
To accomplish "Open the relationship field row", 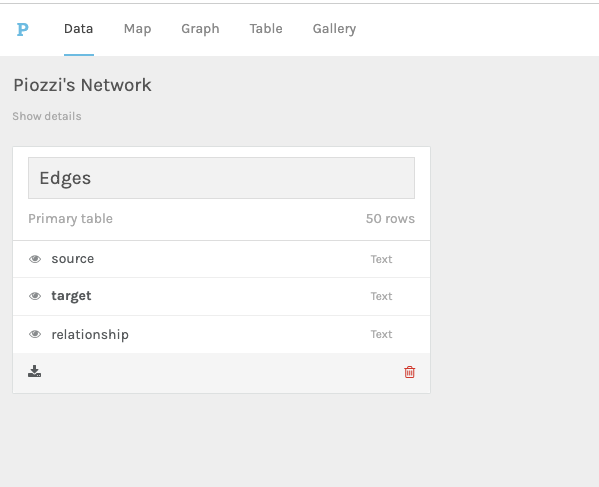I will tap(221, 334).
